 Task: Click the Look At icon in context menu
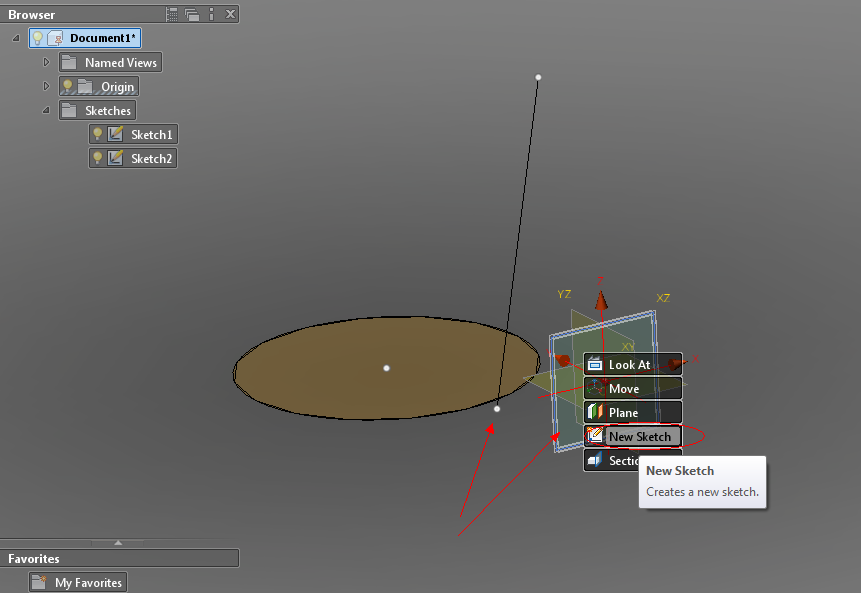[595, 364]
